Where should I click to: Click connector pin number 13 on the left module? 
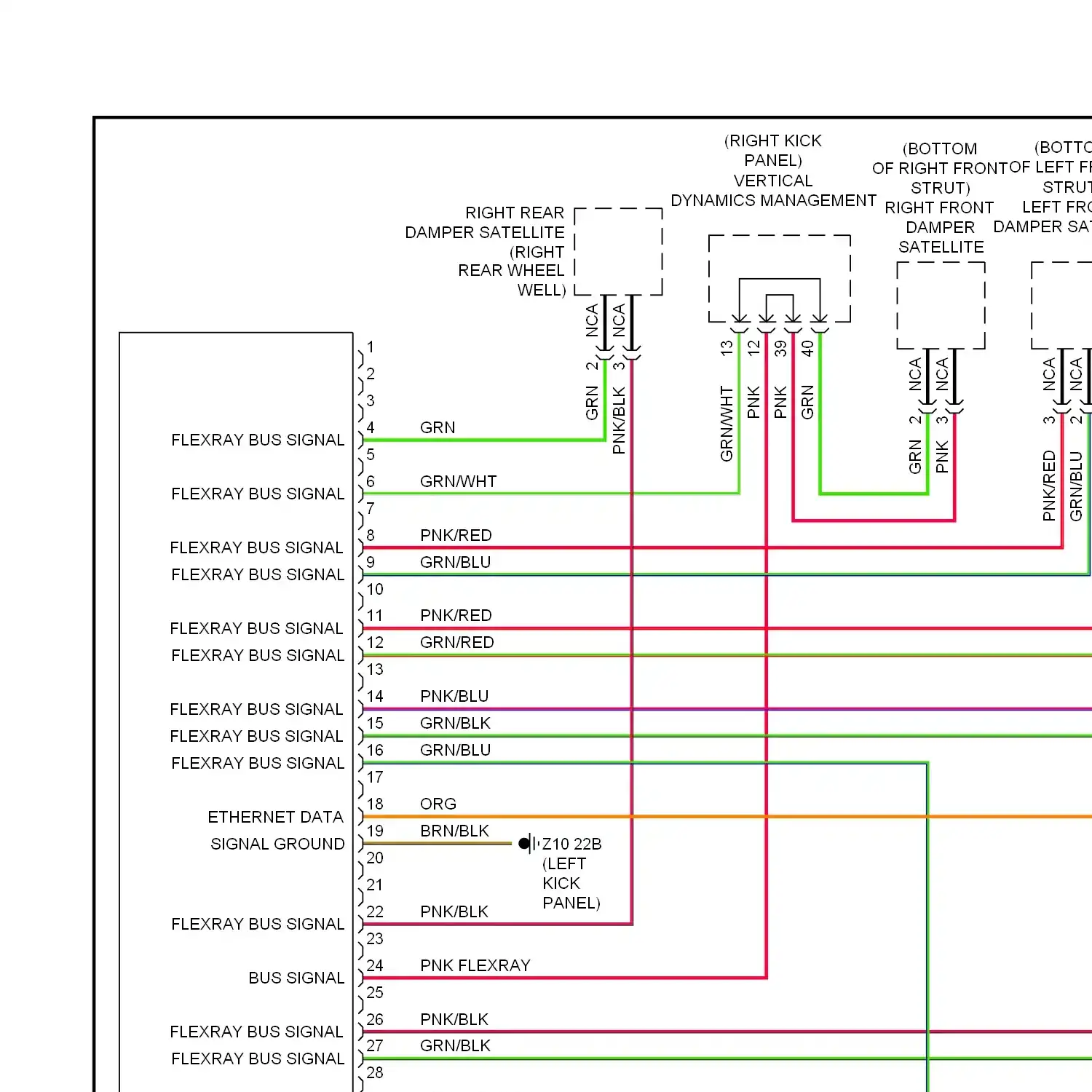click(x=375, y=669)
